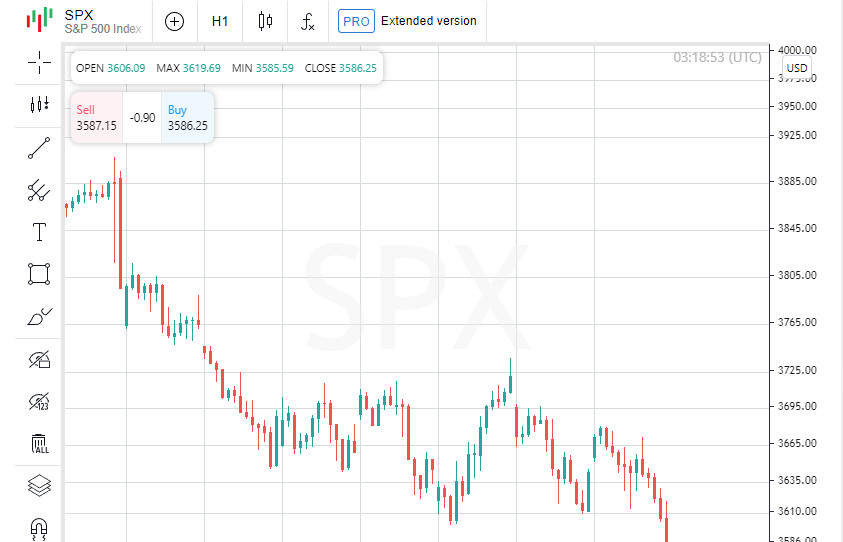Viewport: 843px width, 542px height.
Task: Open the object layers panel
Action: [39, 486]
